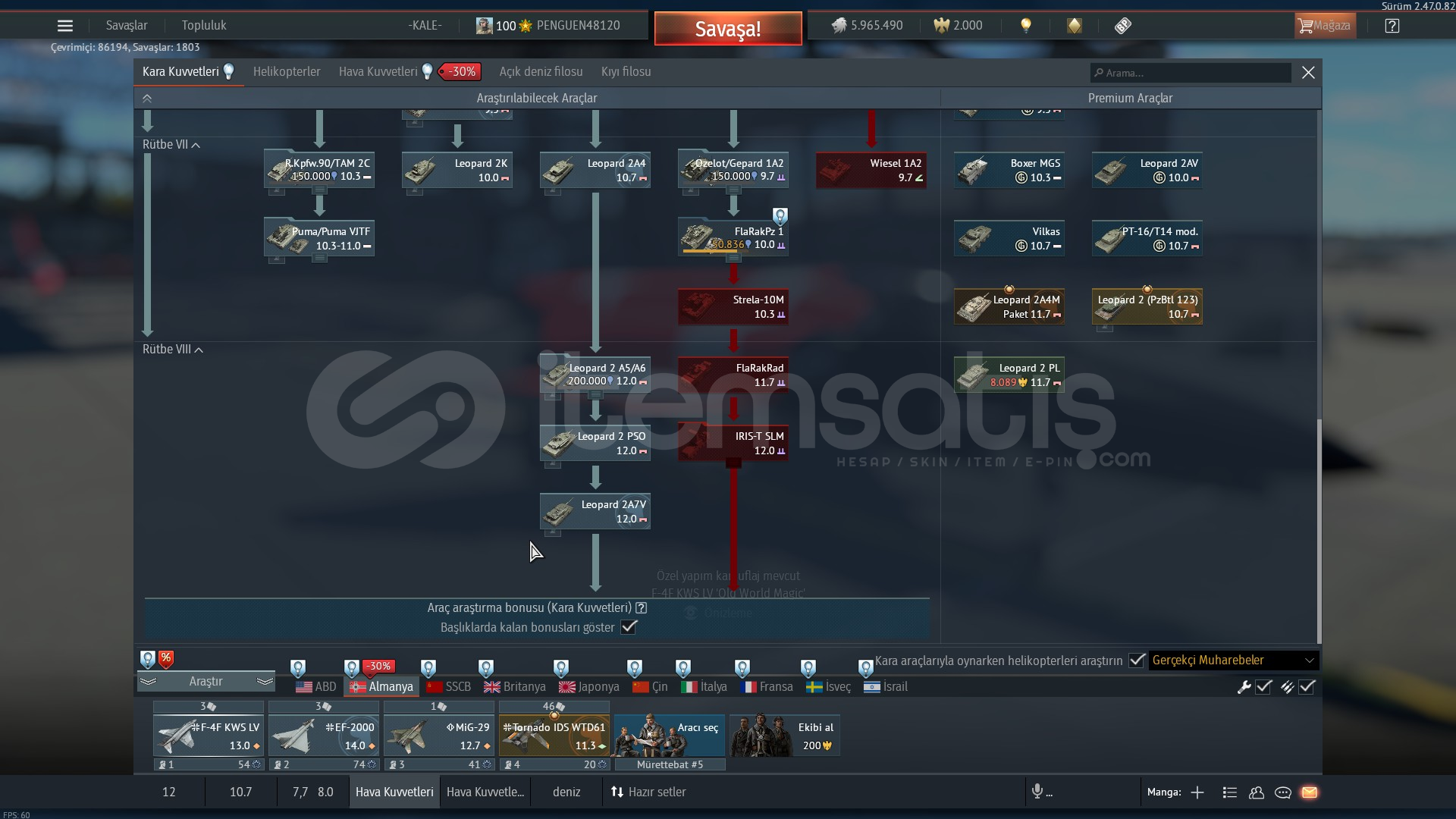The width and height of the screenshot is (1456, 819).
Task: Click the wrench repair icon
Action: [x=1244, y=687]
